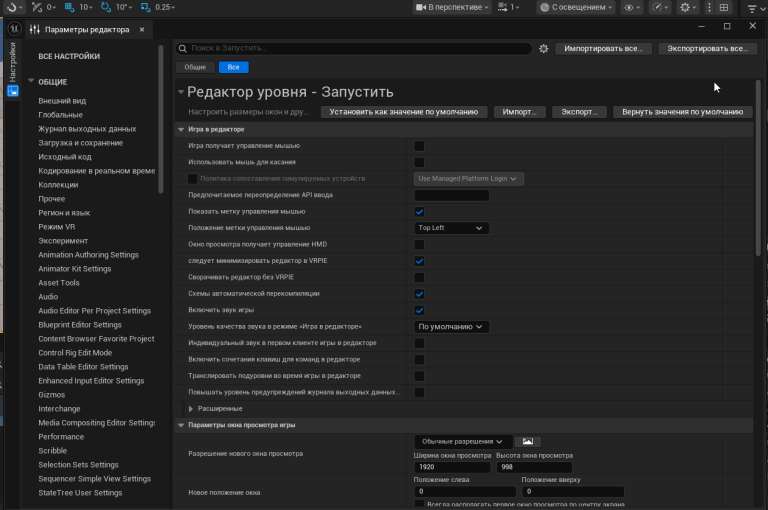
Task: Click Установить как значение по умолчанию
Action: [x=404, y=112]
